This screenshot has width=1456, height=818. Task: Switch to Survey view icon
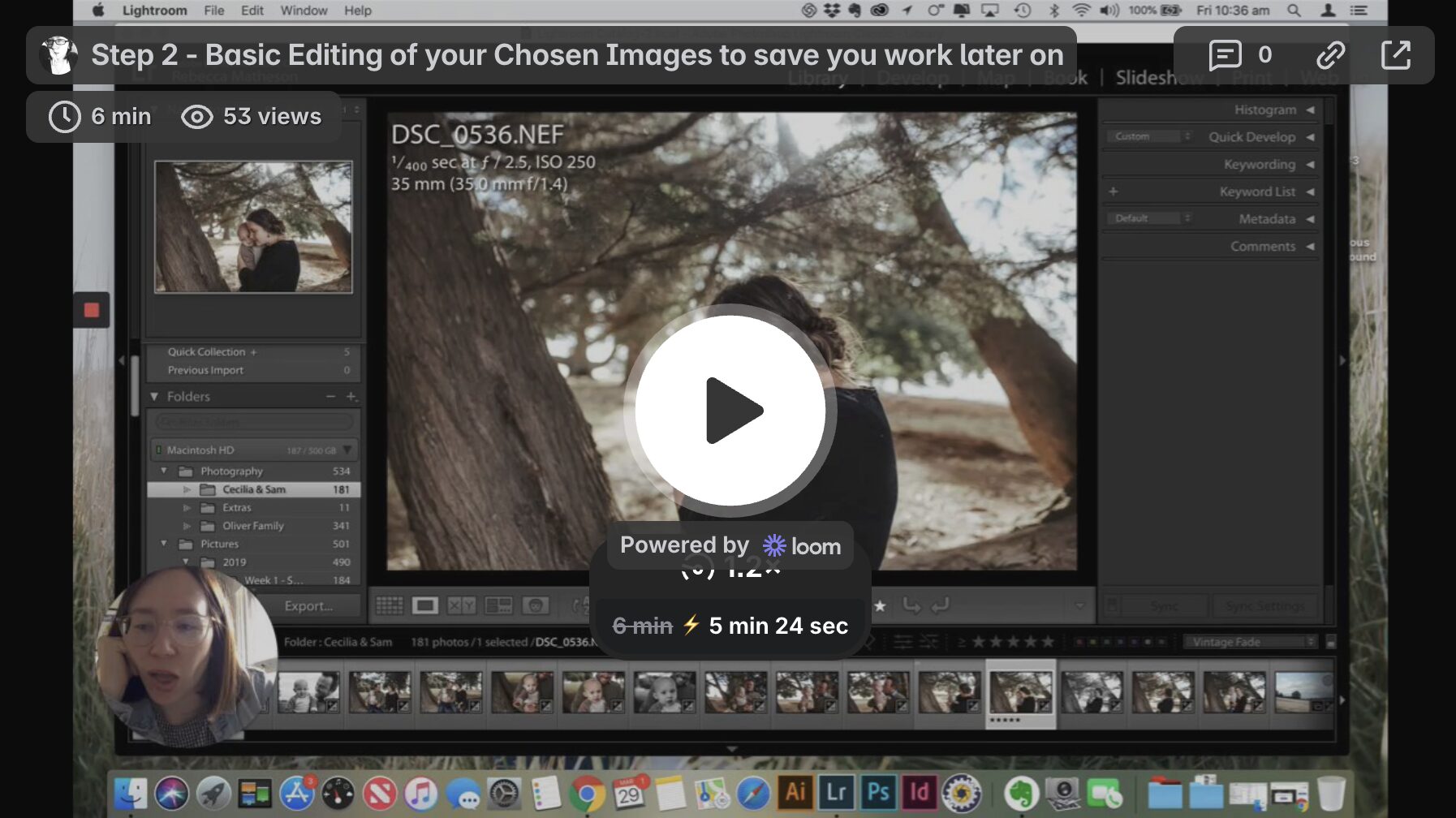click(x=498, y=605)
